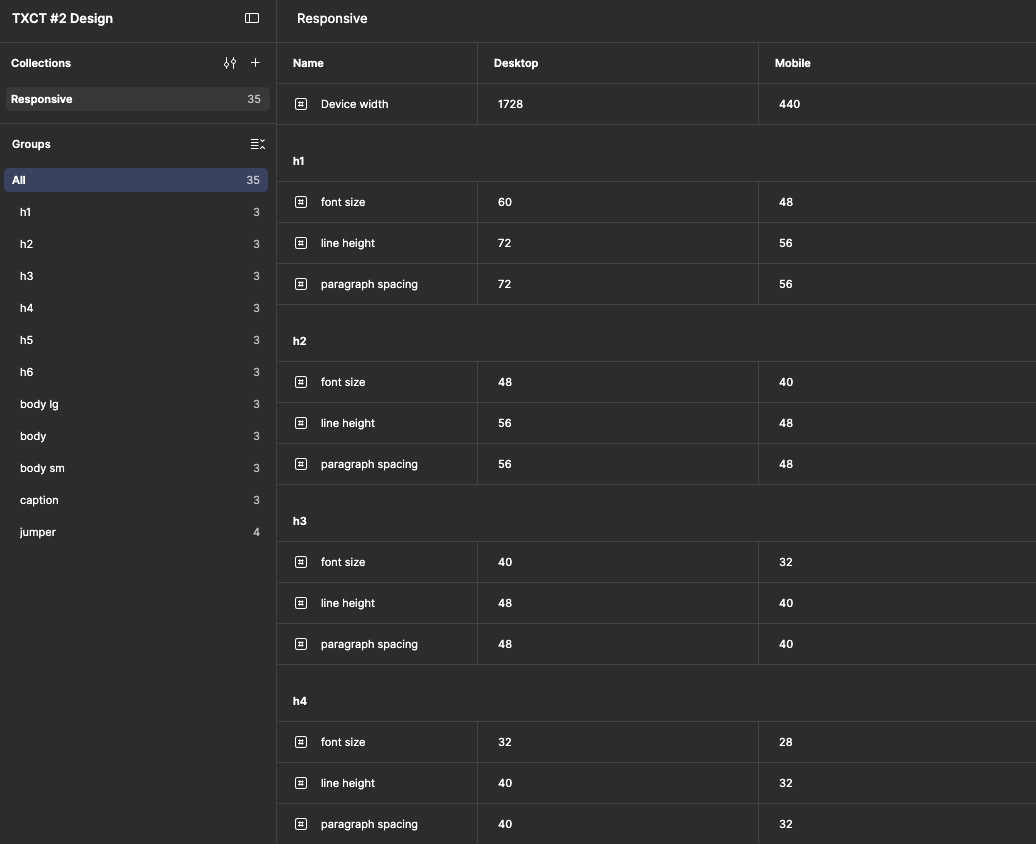Select the h3 group in sidebar
Image resolution: width=1036 pixels, height=844 pixels.
point(136,276)
